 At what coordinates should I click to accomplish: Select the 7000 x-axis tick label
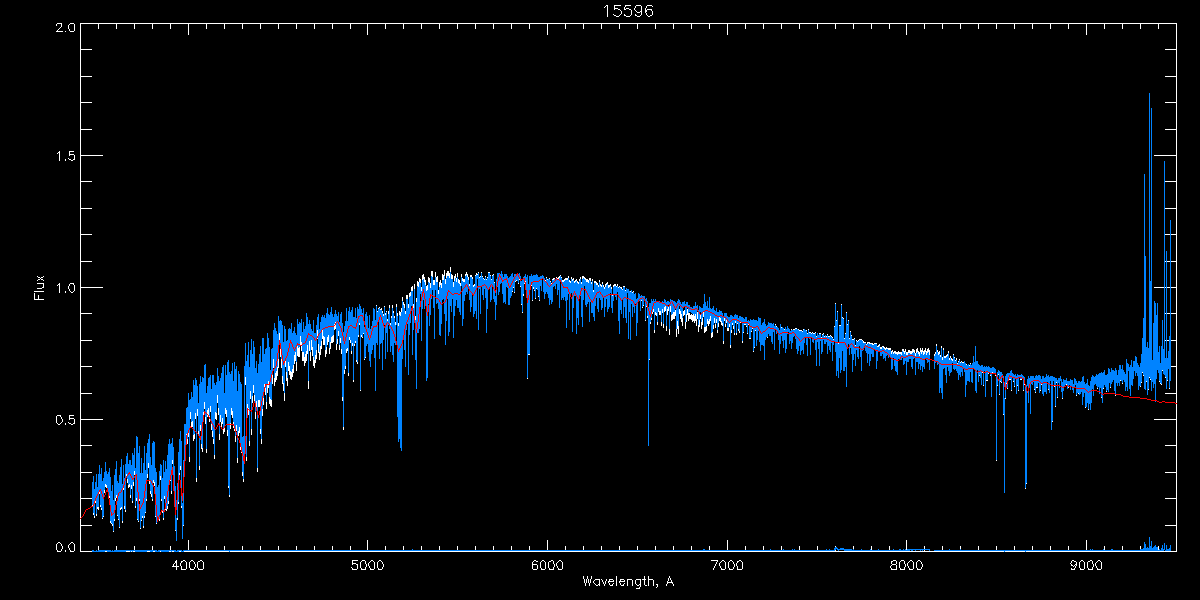click(727, 564)
